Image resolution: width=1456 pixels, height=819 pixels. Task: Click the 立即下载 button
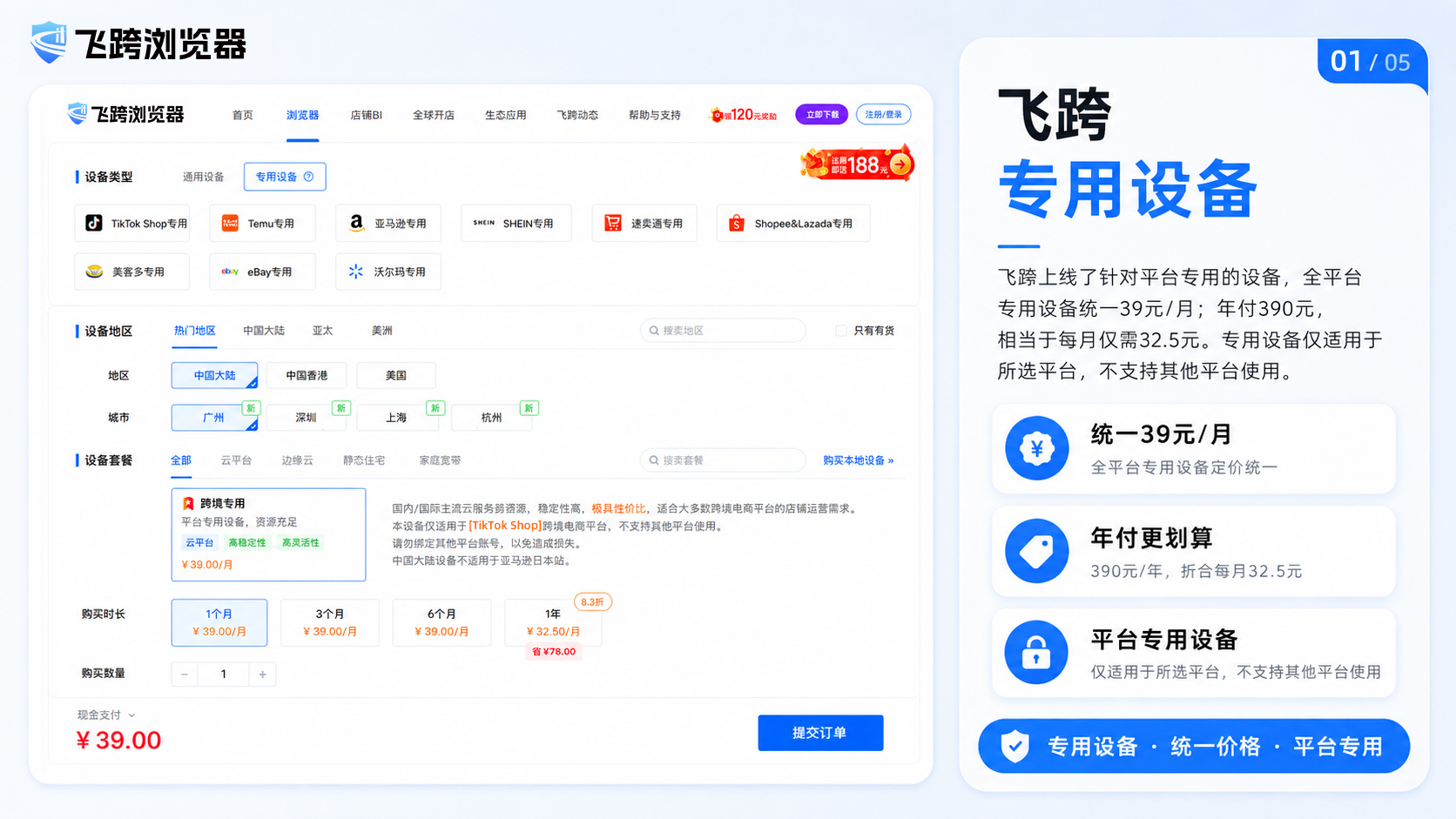click(x=822, y=114)
